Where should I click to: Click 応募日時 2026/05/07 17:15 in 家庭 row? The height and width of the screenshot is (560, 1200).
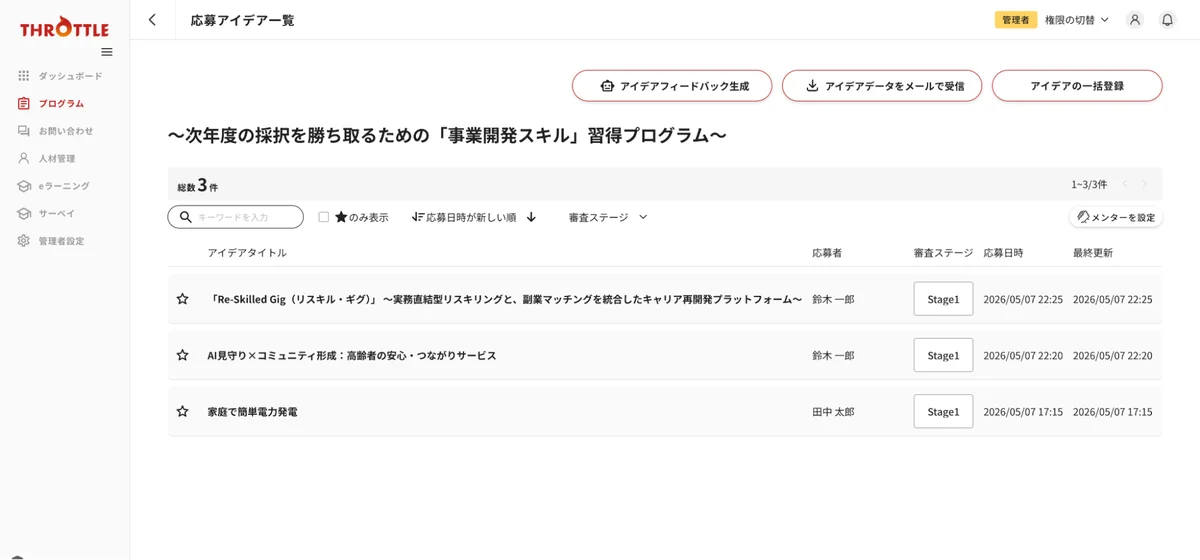[x=1023, y=411]
